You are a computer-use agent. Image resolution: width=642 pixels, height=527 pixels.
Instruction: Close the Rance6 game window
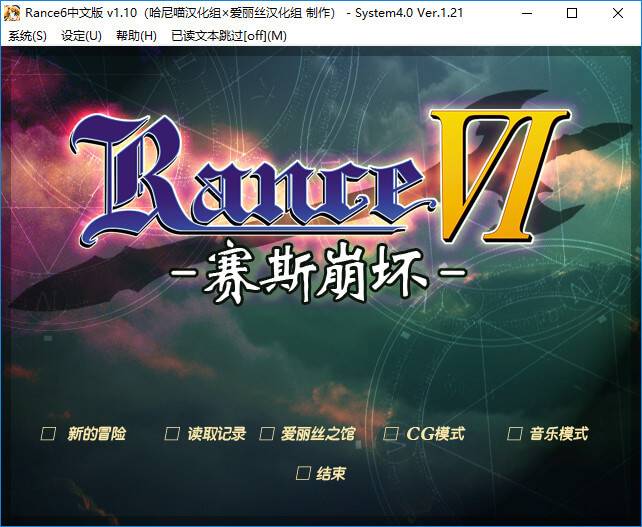click(x=618, y=13)
